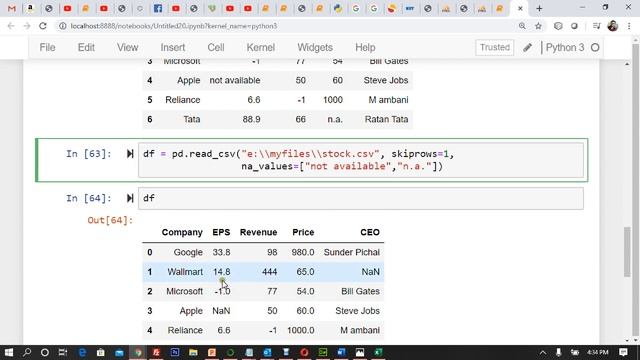The width and height of the screenshot is (640, 360).
Task: Open Photoshop from taskbar
Action: coord(175,352)
